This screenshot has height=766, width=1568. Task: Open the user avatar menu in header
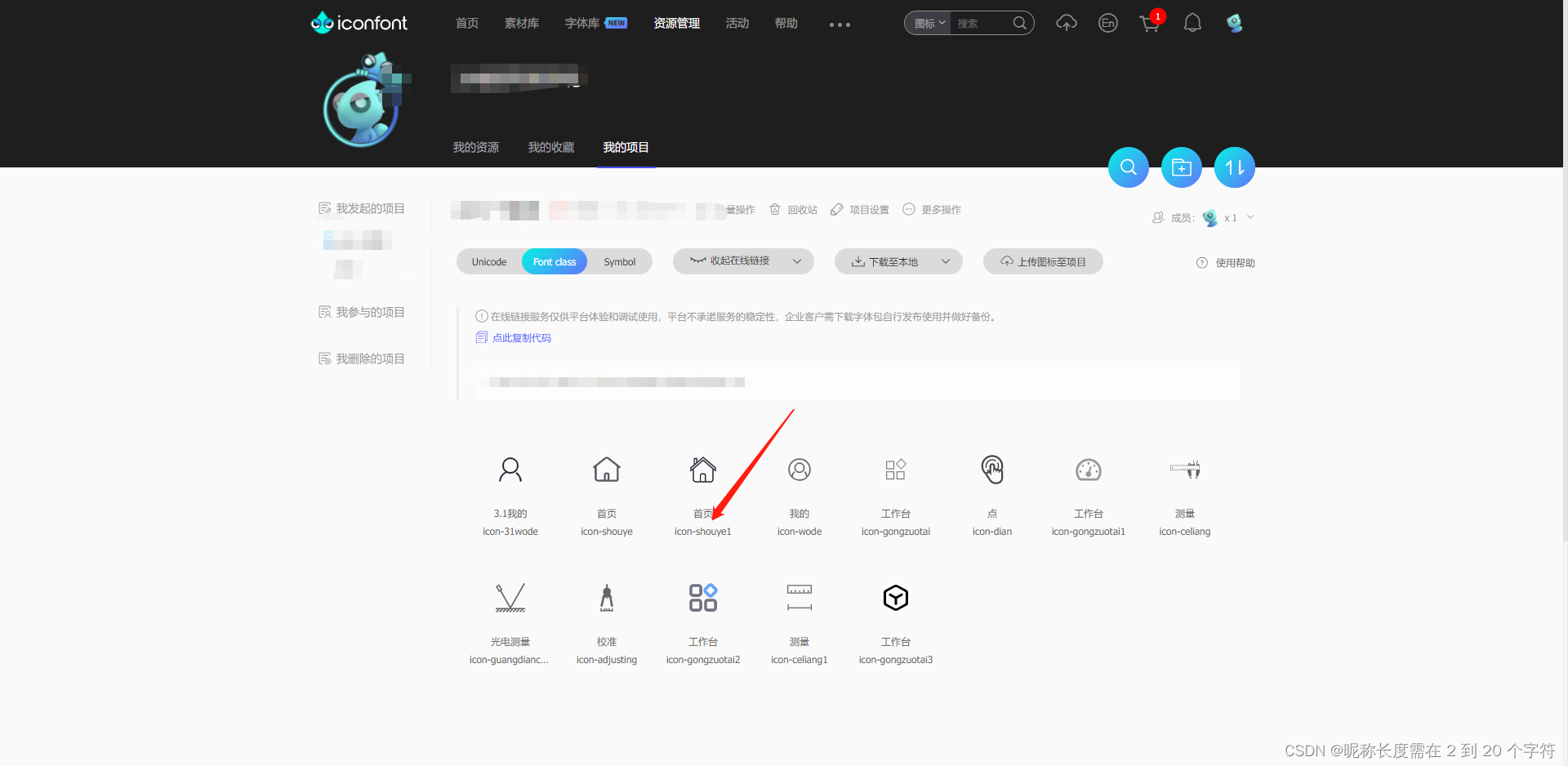1234,23
